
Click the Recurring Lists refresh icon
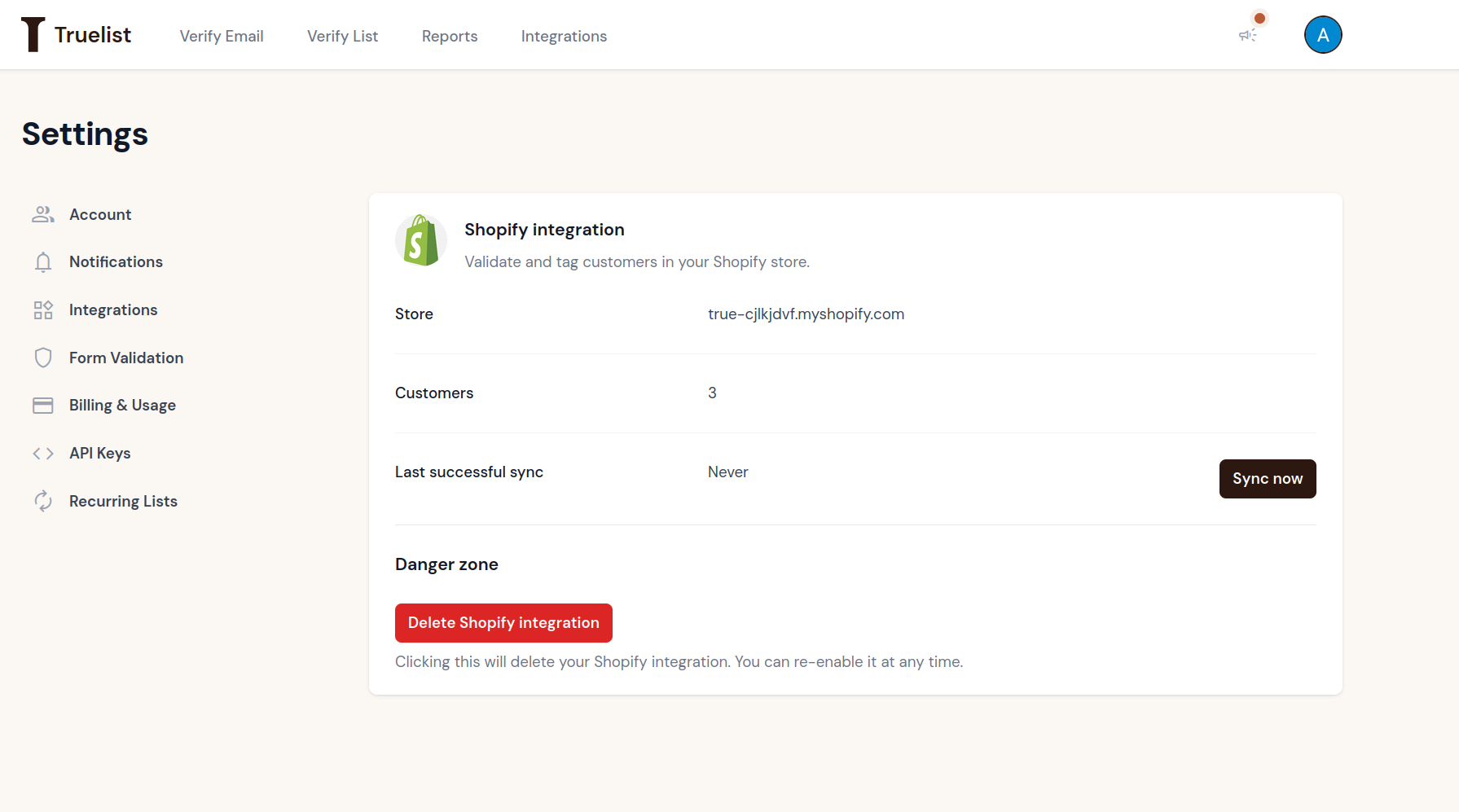point(43,501)
